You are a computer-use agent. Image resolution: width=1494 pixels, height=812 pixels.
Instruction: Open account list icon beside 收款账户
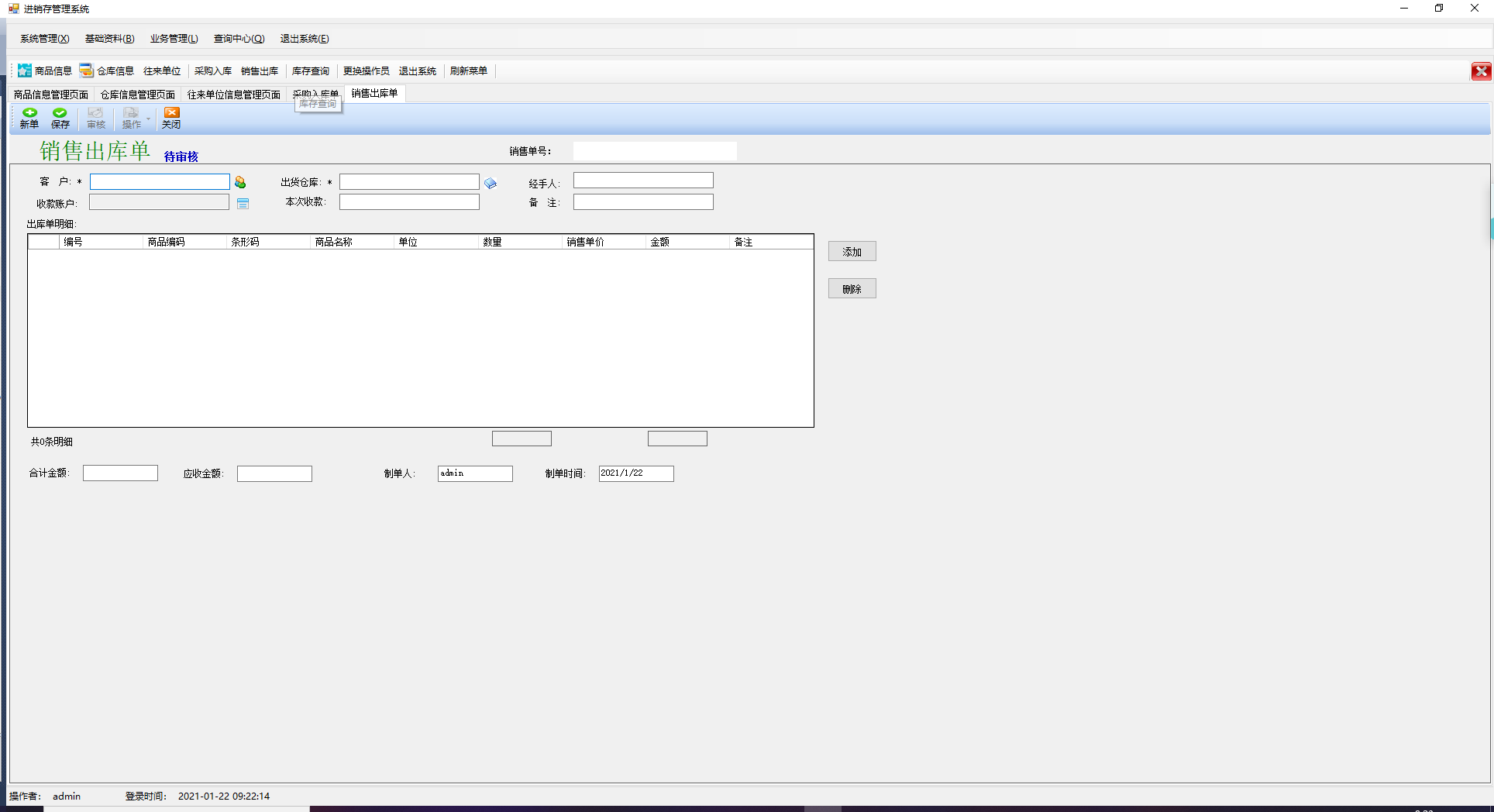243,203
